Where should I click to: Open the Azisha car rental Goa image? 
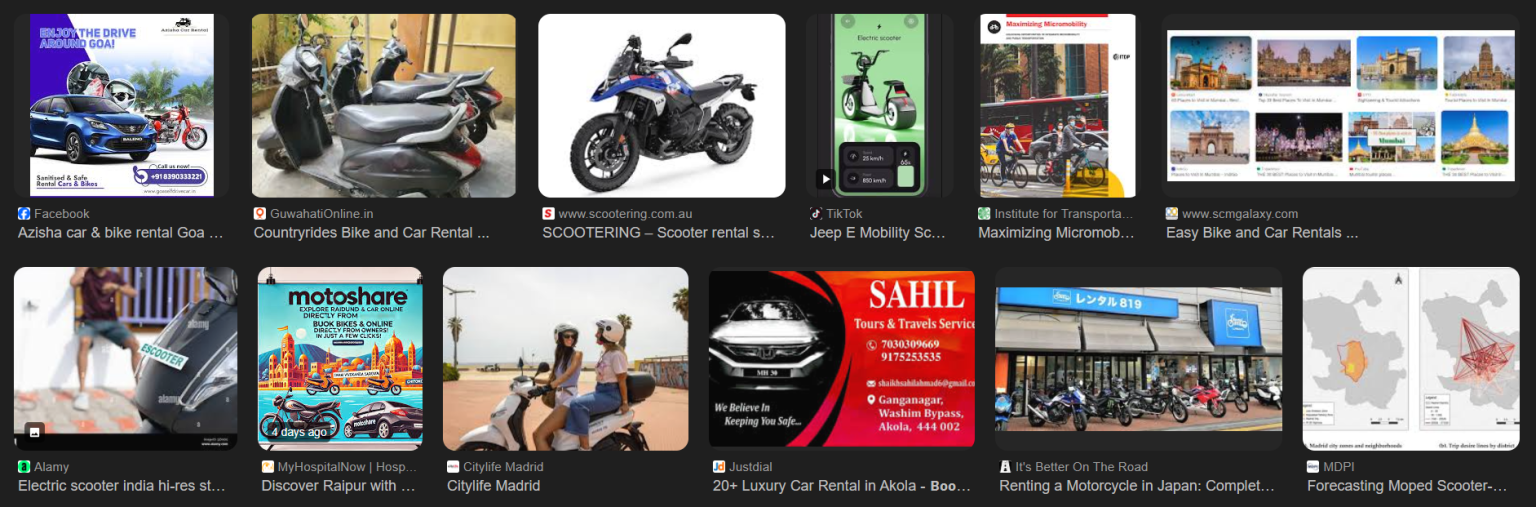point(121,105)
